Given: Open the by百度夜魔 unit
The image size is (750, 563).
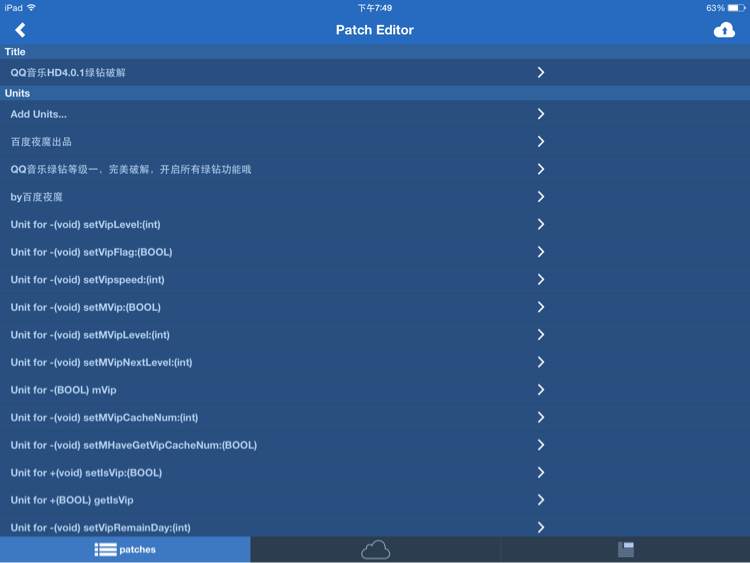Looking at the screenshot, I should (375, 197).
